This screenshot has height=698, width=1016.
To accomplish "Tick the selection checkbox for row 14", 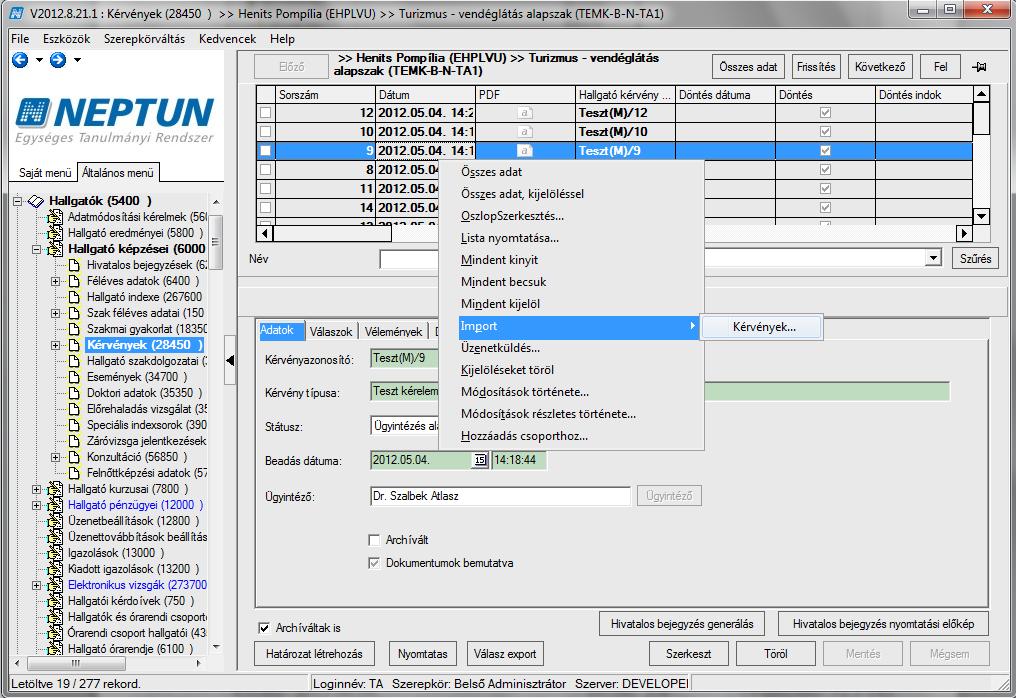I will (x=266, y=207).
